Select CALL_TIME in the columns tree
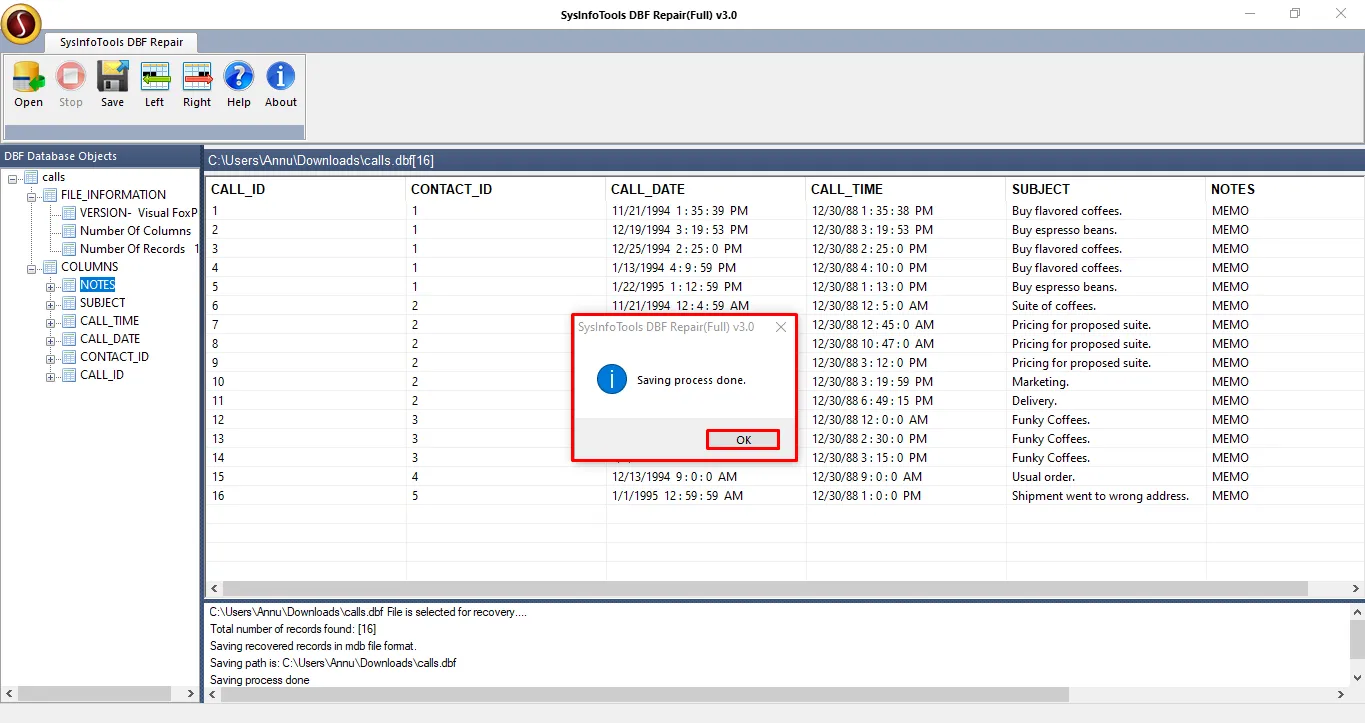Viewport: 1365px width, 723px height. [109, 321]
